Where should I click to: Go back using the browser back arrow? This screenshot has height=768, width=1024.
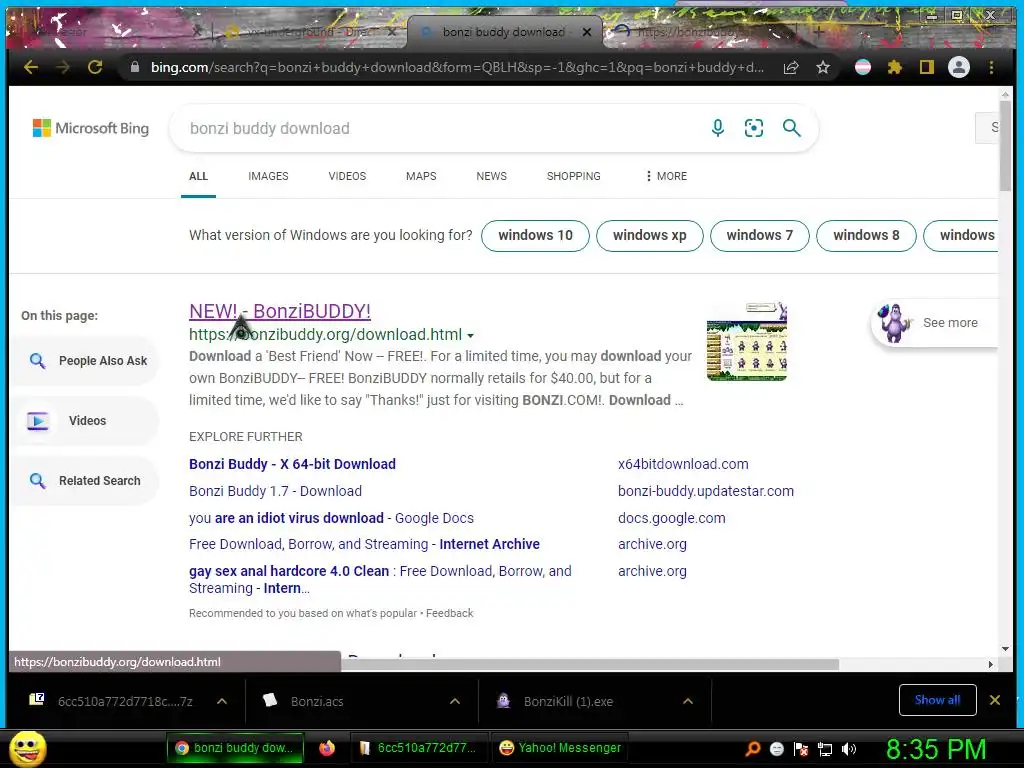[x=30, y=67]
